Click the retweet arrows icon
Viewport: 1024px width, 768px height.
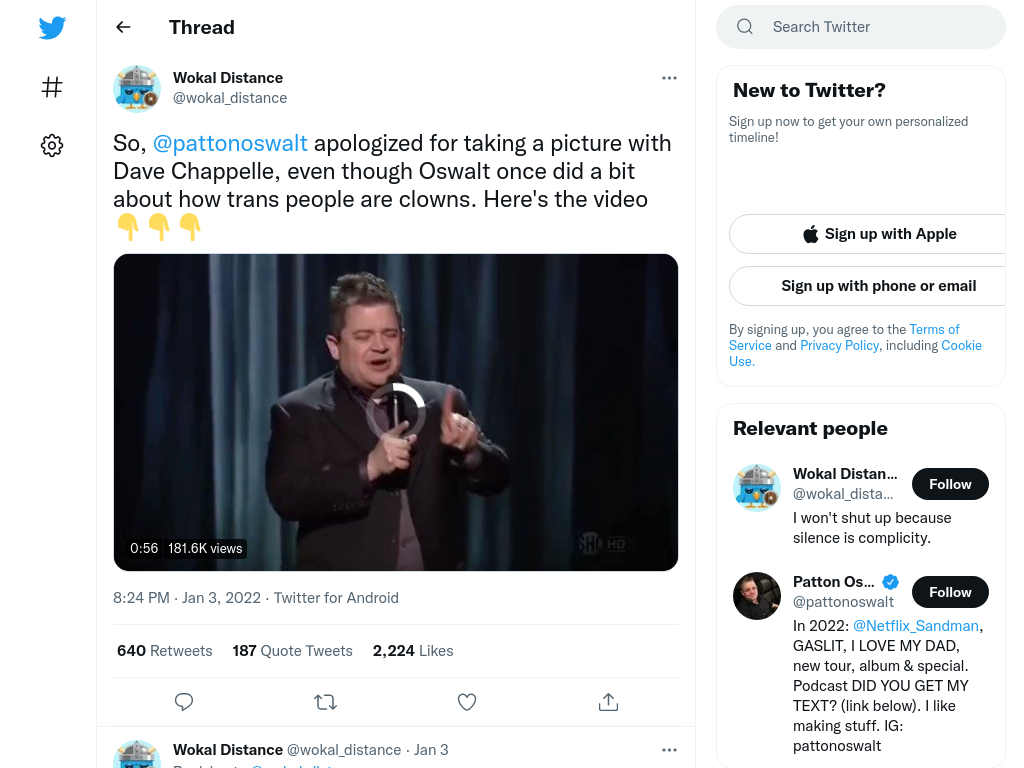click(325, 702)
